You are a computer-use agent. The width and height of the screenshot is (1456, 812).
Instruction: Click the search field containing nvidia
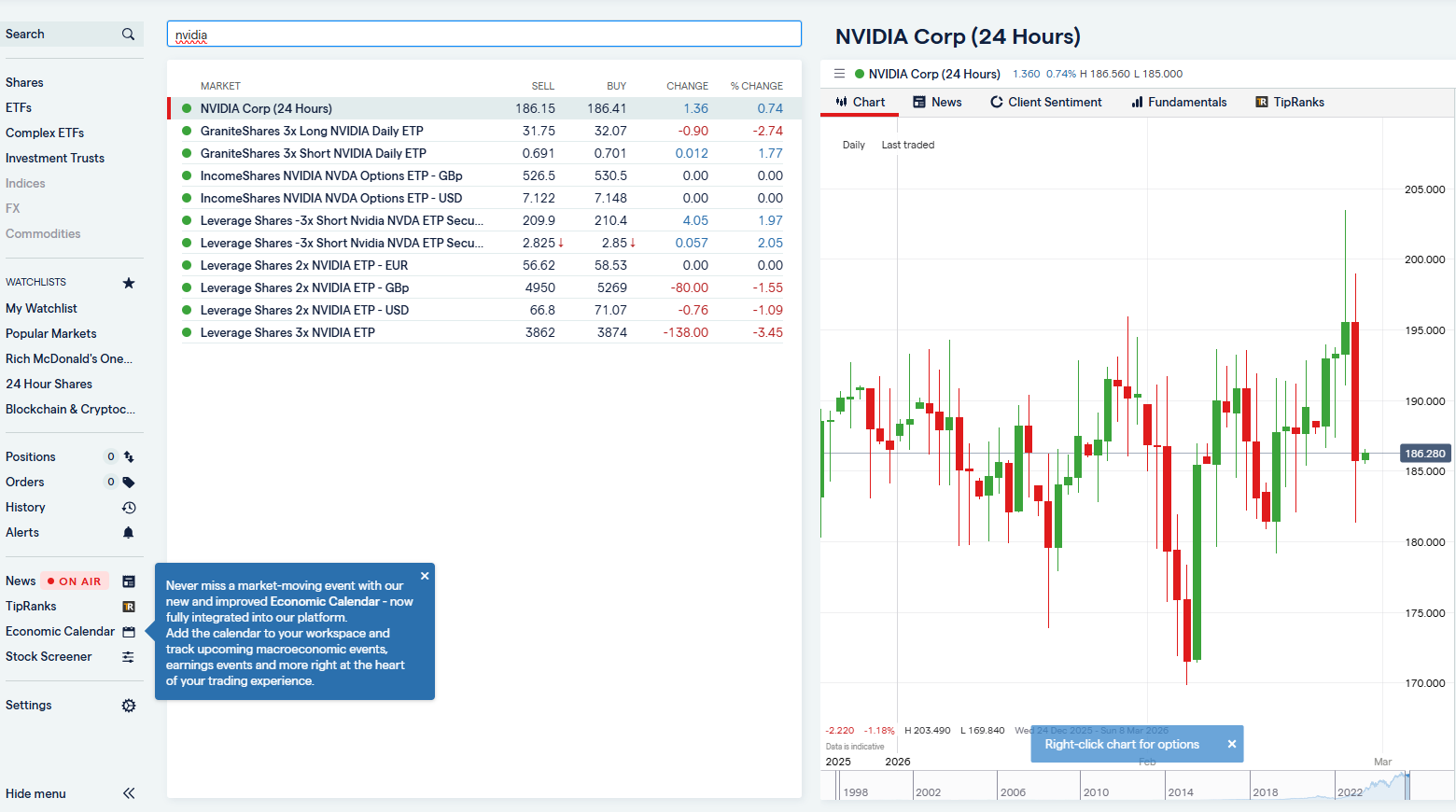pyautogui.click(x=483, y=34)
